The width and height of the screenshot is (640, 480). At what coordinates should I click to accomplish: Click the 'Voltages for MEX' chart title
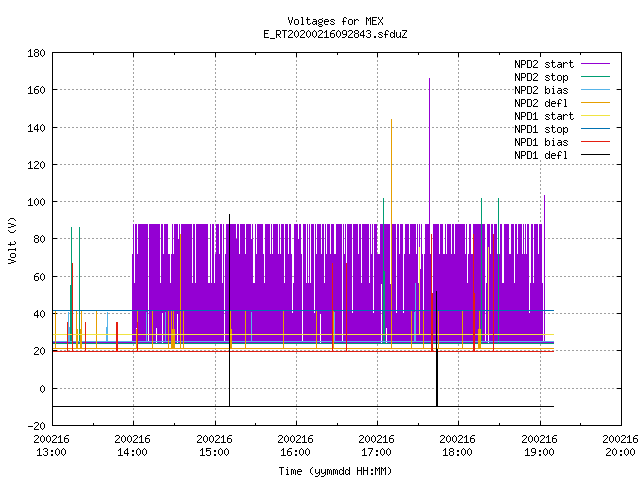click(335, 21)
